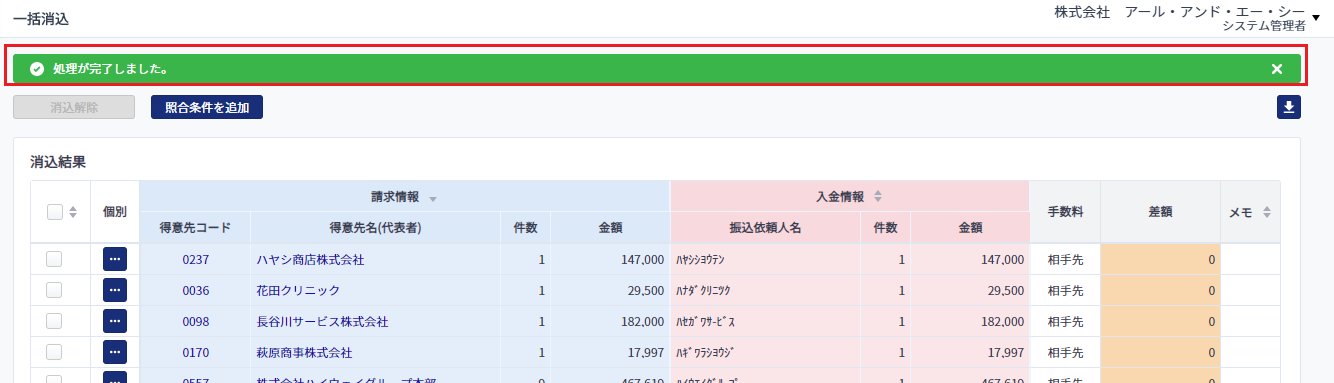
Task: Check the box for ハヤシ商店株式会社 row
Action: [x=54, y=259]
